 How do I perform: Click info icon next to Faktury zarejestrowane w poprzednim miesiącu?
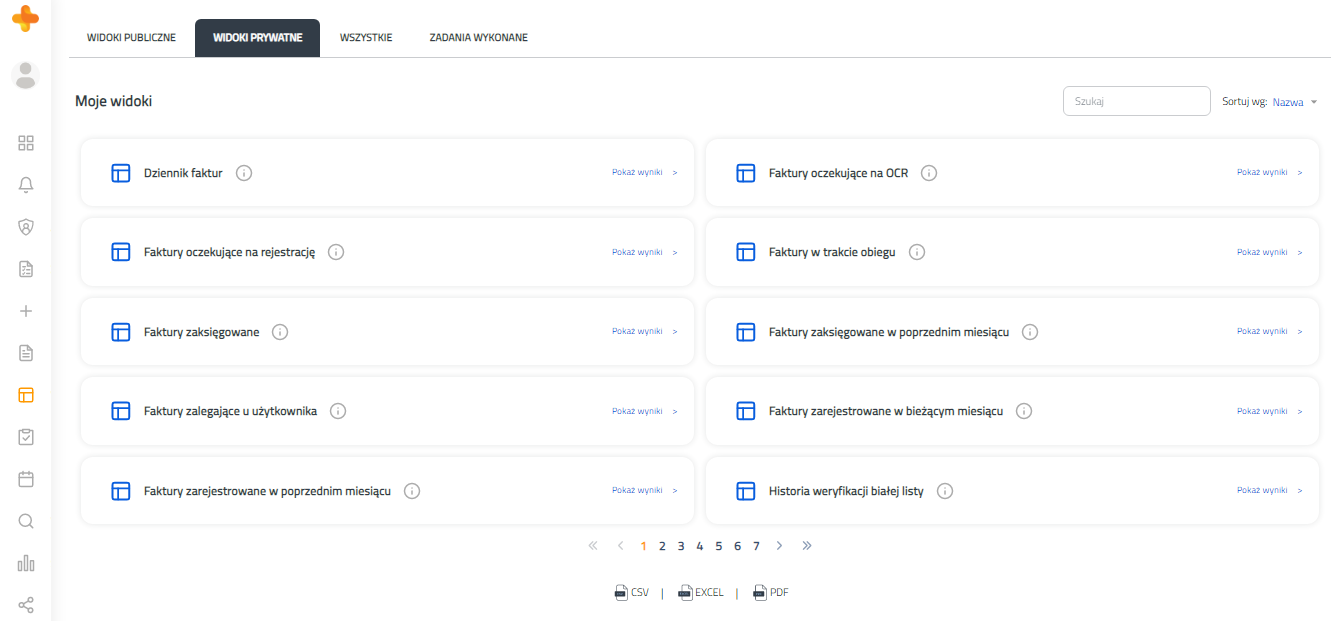tap(412, 491)
